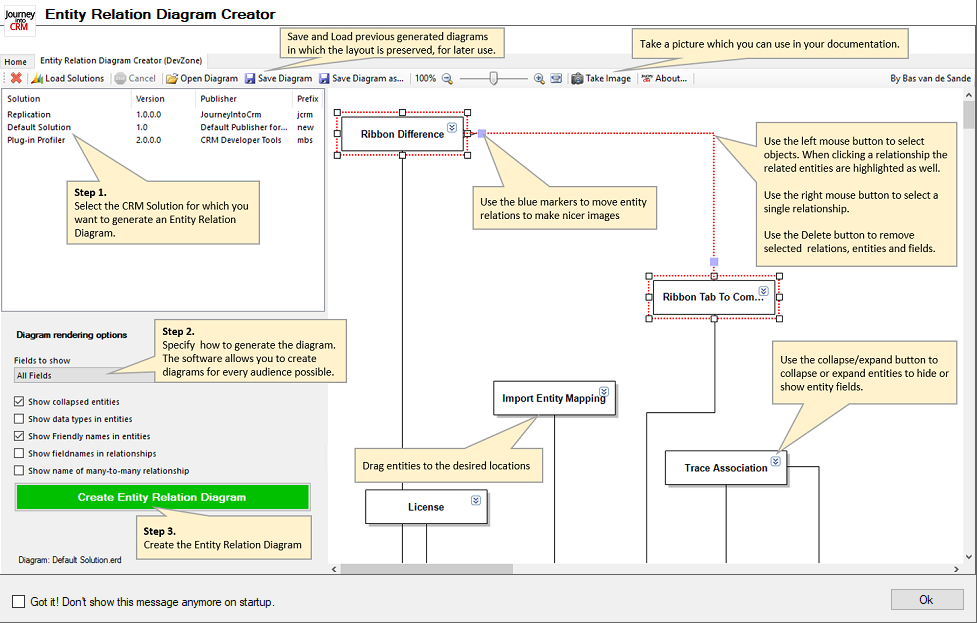
Task: Click the Ok button
Action: [x=927, y=599]
